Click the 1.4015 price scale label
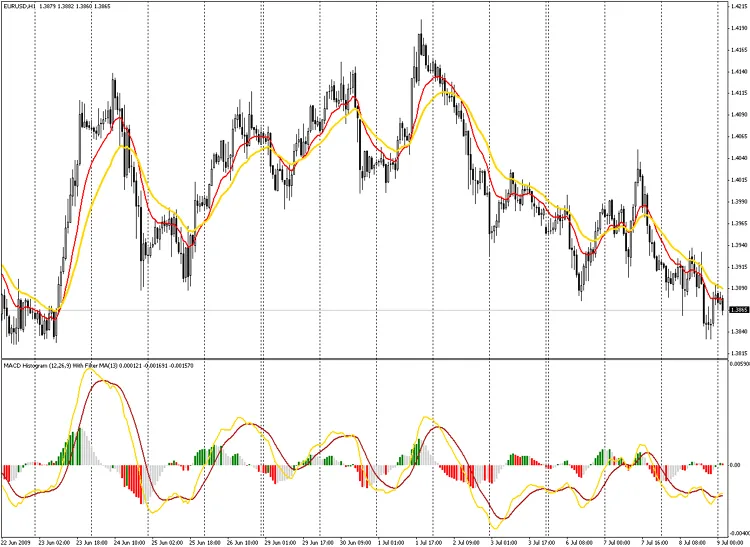This screenshot has height=547, width=750. [x=738, y=180]
